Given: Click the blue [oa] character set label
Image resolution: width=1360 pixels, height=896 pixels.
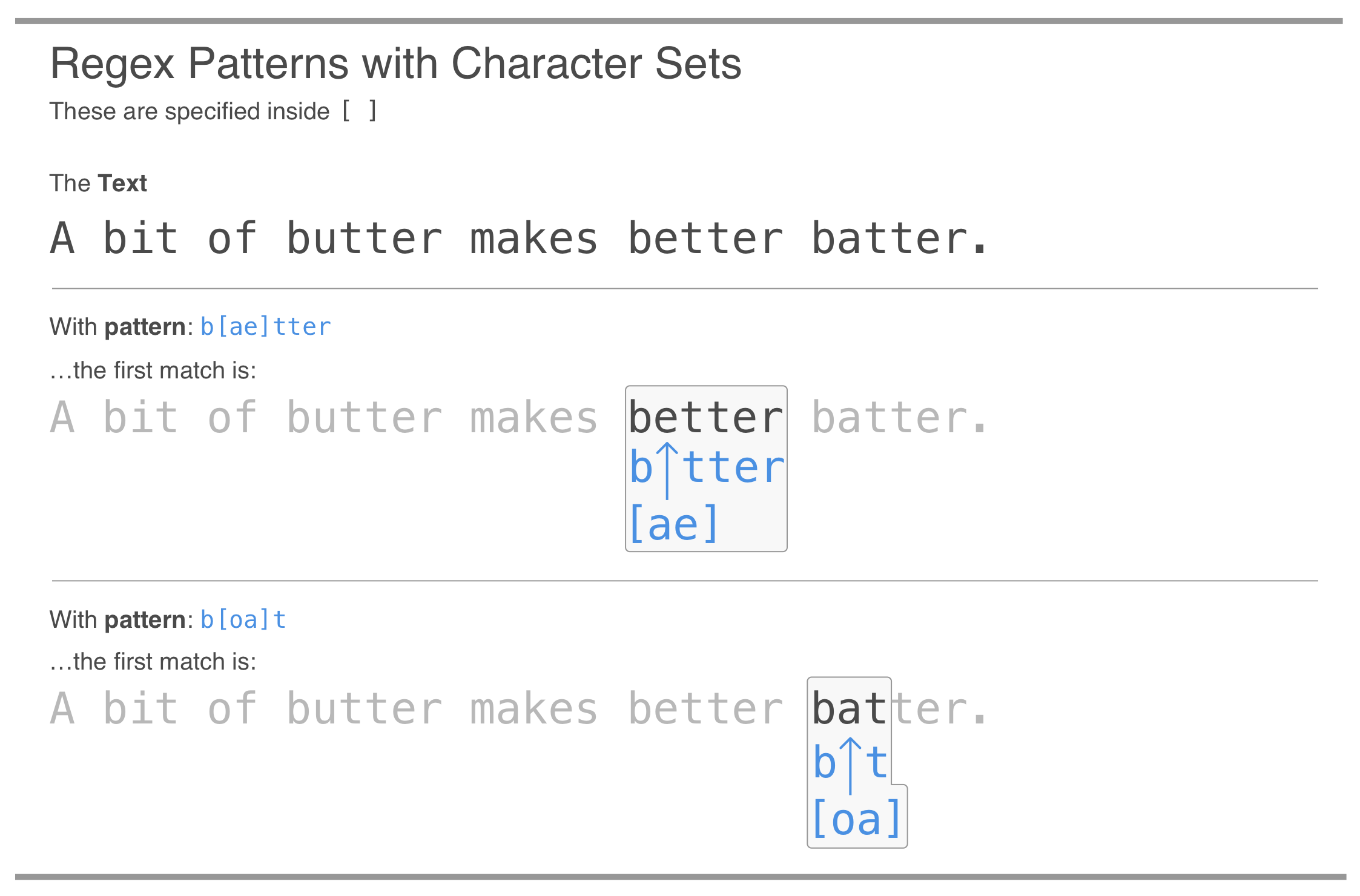Looking at the screenshot, I should click(x=856, y=819).
